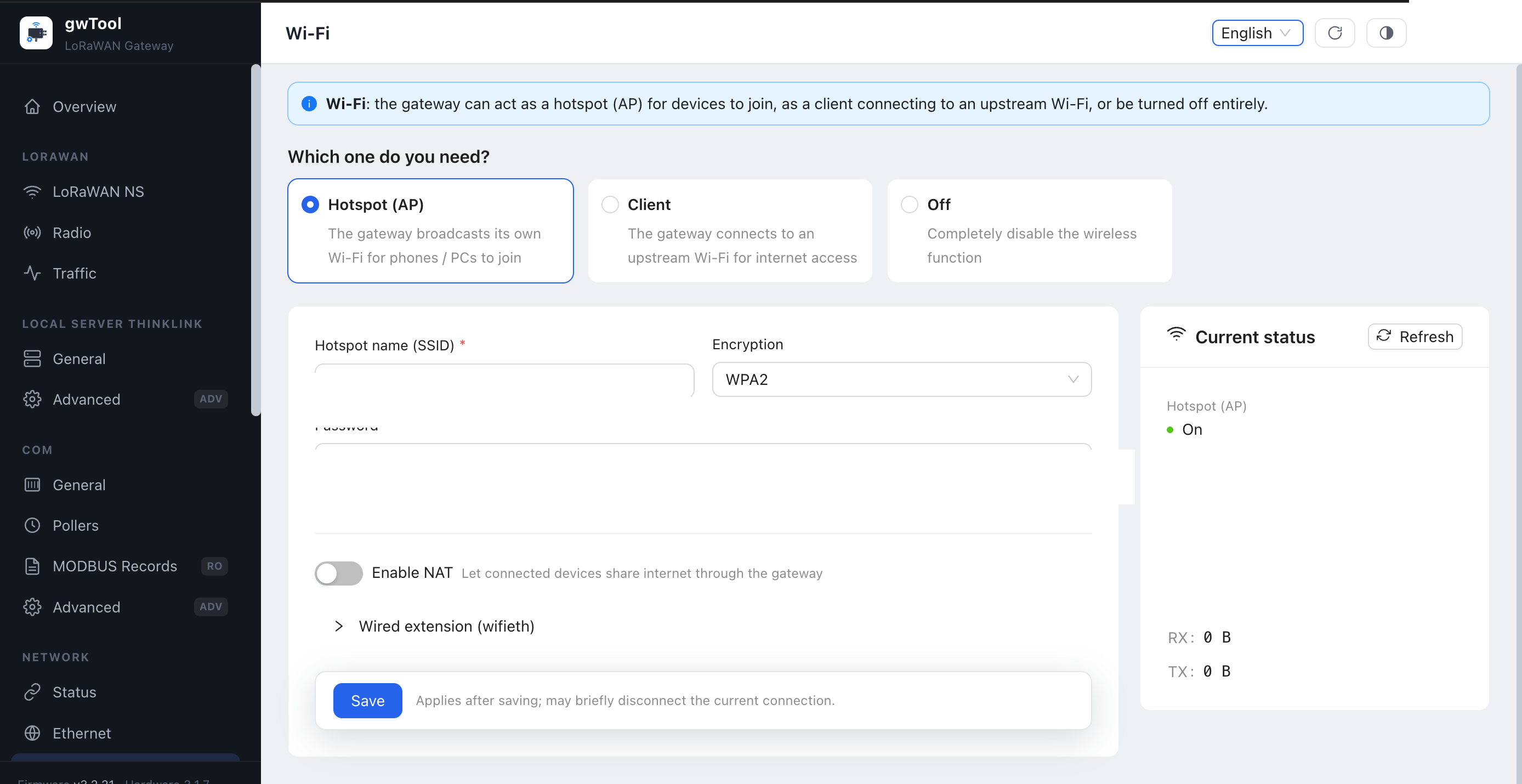The height and width of the screenshot is (784, 1522).
Task: Click the MODBUS Records document icon
Action: [32, 566]
